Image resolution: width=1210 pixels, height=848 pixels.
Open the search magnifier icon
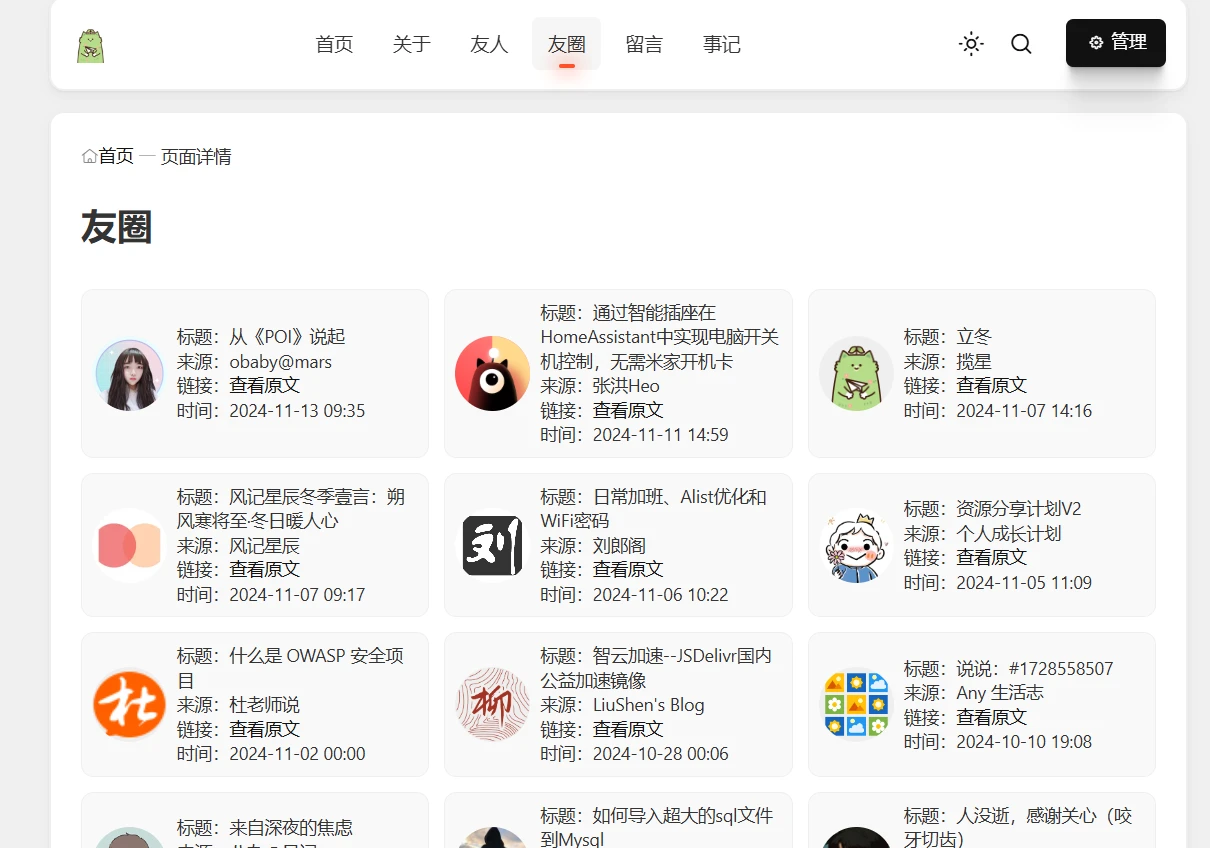(1021, 44)
